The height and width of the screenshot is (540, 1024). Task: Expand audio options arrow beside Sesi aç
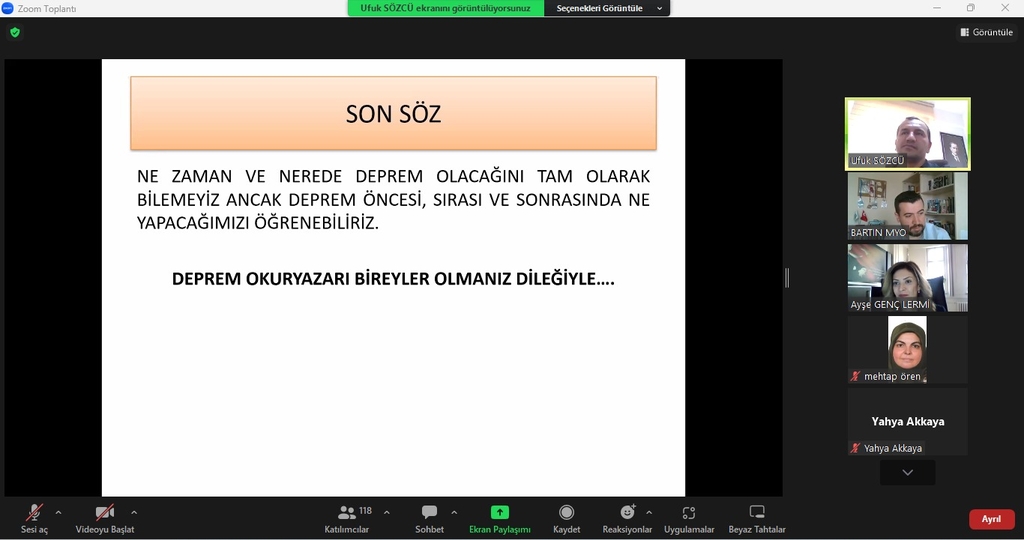point(58,513)
